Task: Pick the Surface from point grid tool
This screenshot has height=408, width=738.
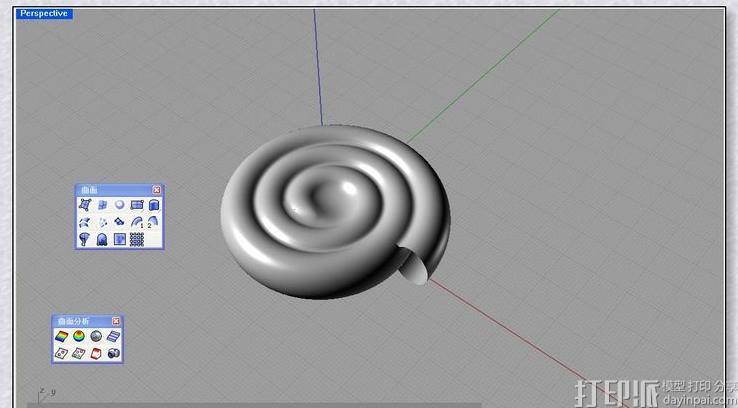Action: point(137,239)
